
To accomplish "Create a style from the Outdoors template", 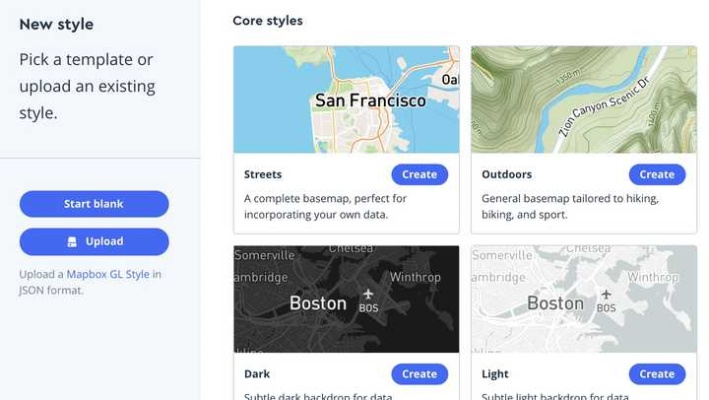I will click(x=657, y=174).
